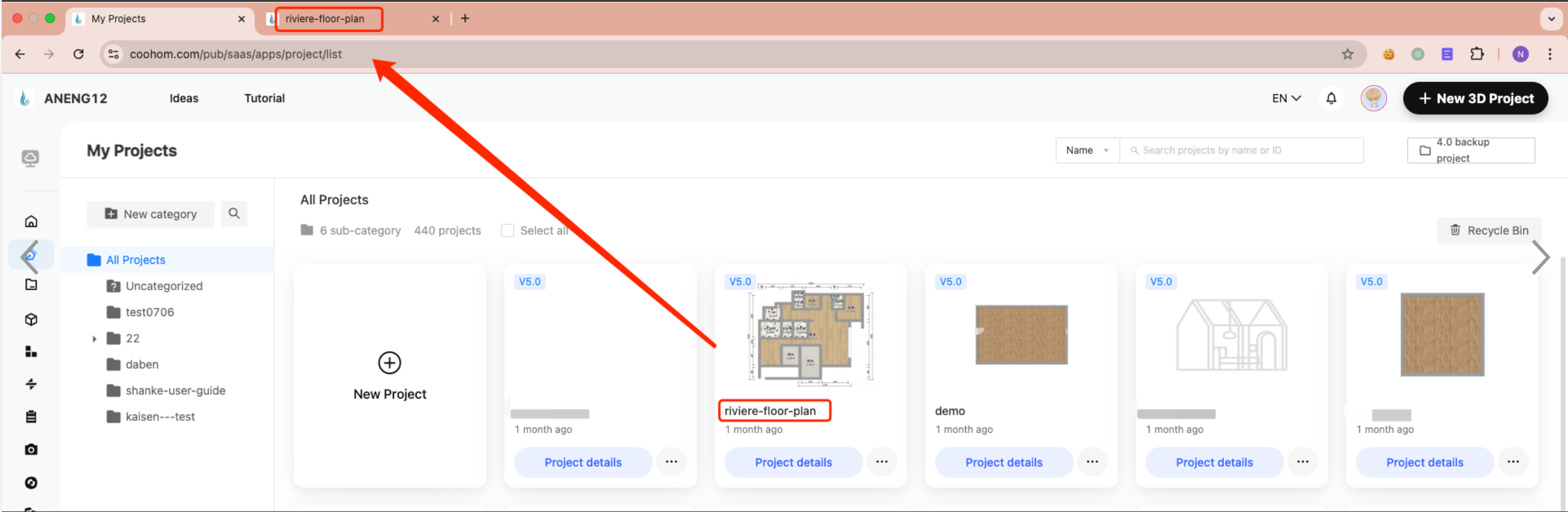Image resolution: width=1568 pixels, height=512 pixels.
Task: Open a new browser tab
Action: [465, 18]
